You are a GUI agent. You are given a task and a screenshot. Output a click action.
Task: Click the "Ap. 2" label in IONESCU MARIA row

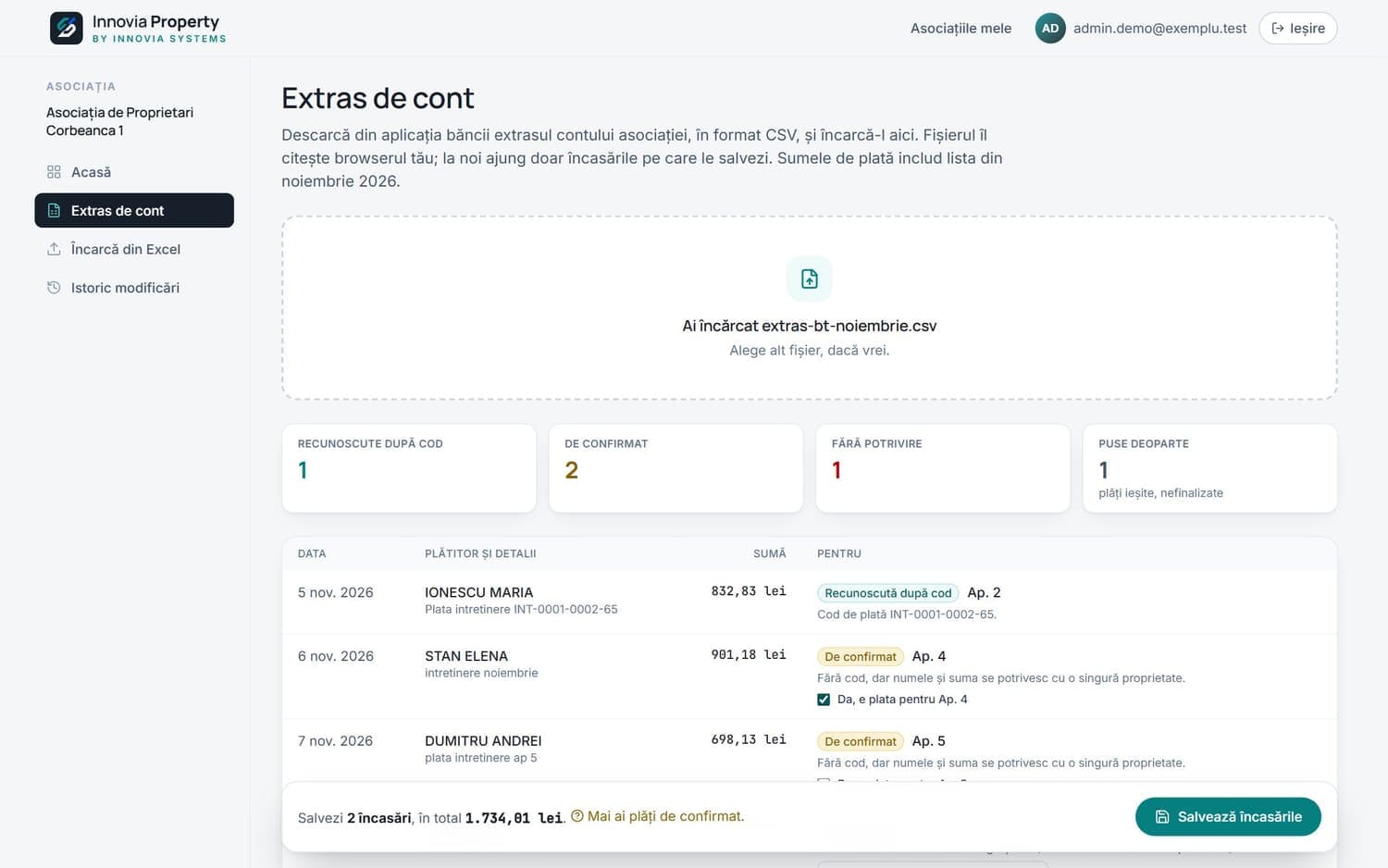coord(984,592)
